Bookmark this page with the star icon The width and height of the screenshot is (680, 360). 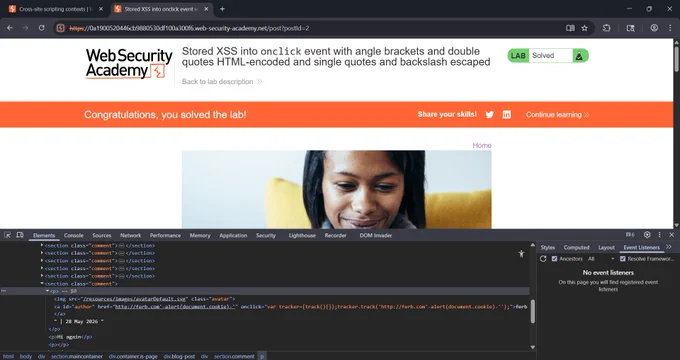pos(585,28)
